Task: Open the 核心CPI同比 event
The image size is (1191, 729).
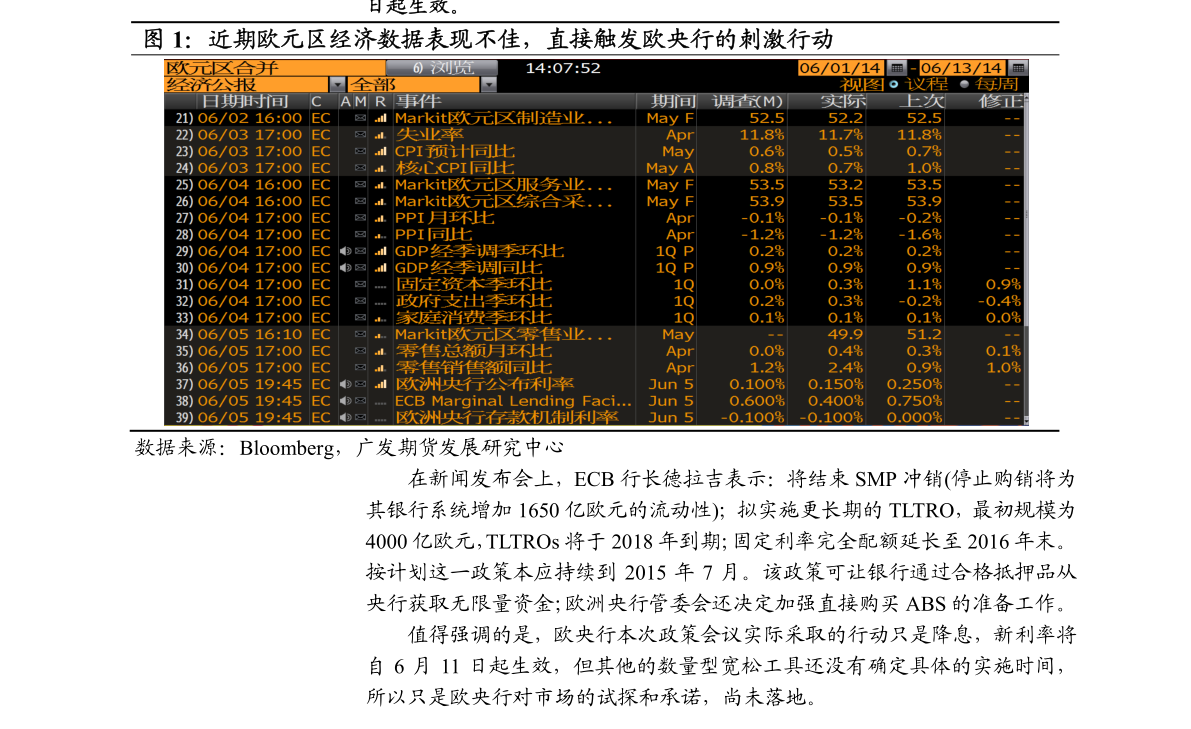Action: tap(454, 169)
